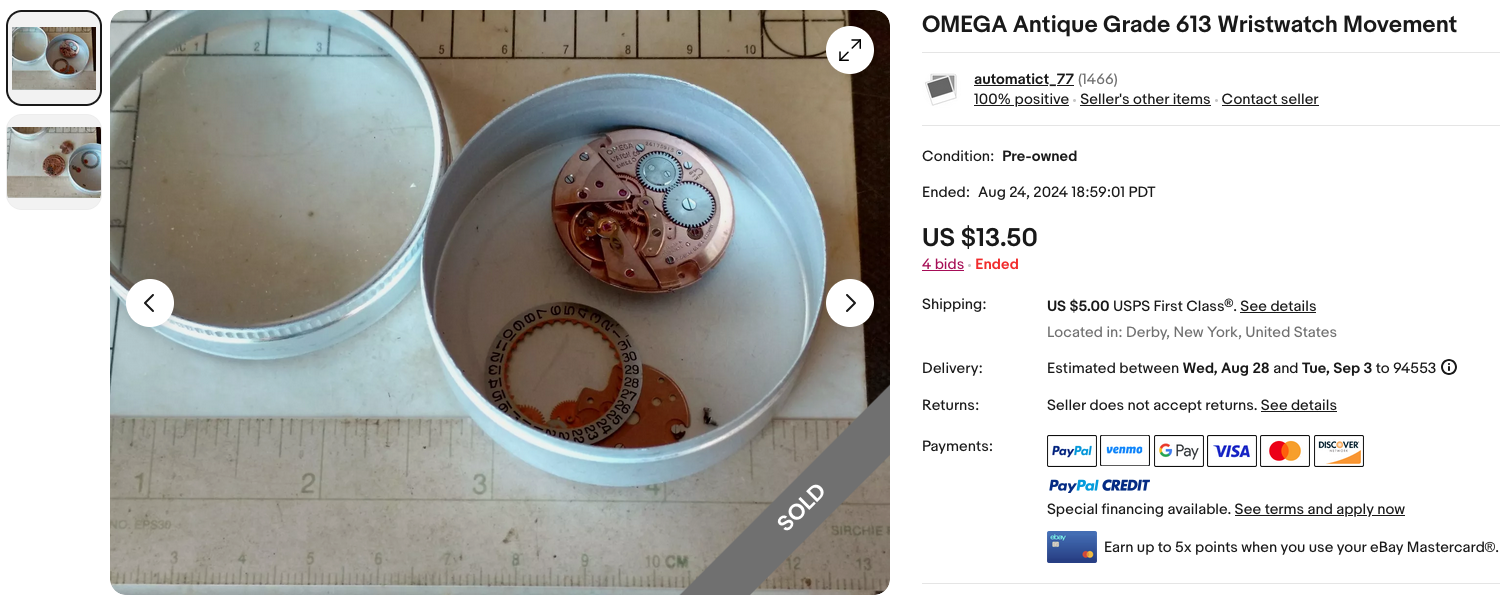Click the PayPal payment icon

pos(1072,451)
